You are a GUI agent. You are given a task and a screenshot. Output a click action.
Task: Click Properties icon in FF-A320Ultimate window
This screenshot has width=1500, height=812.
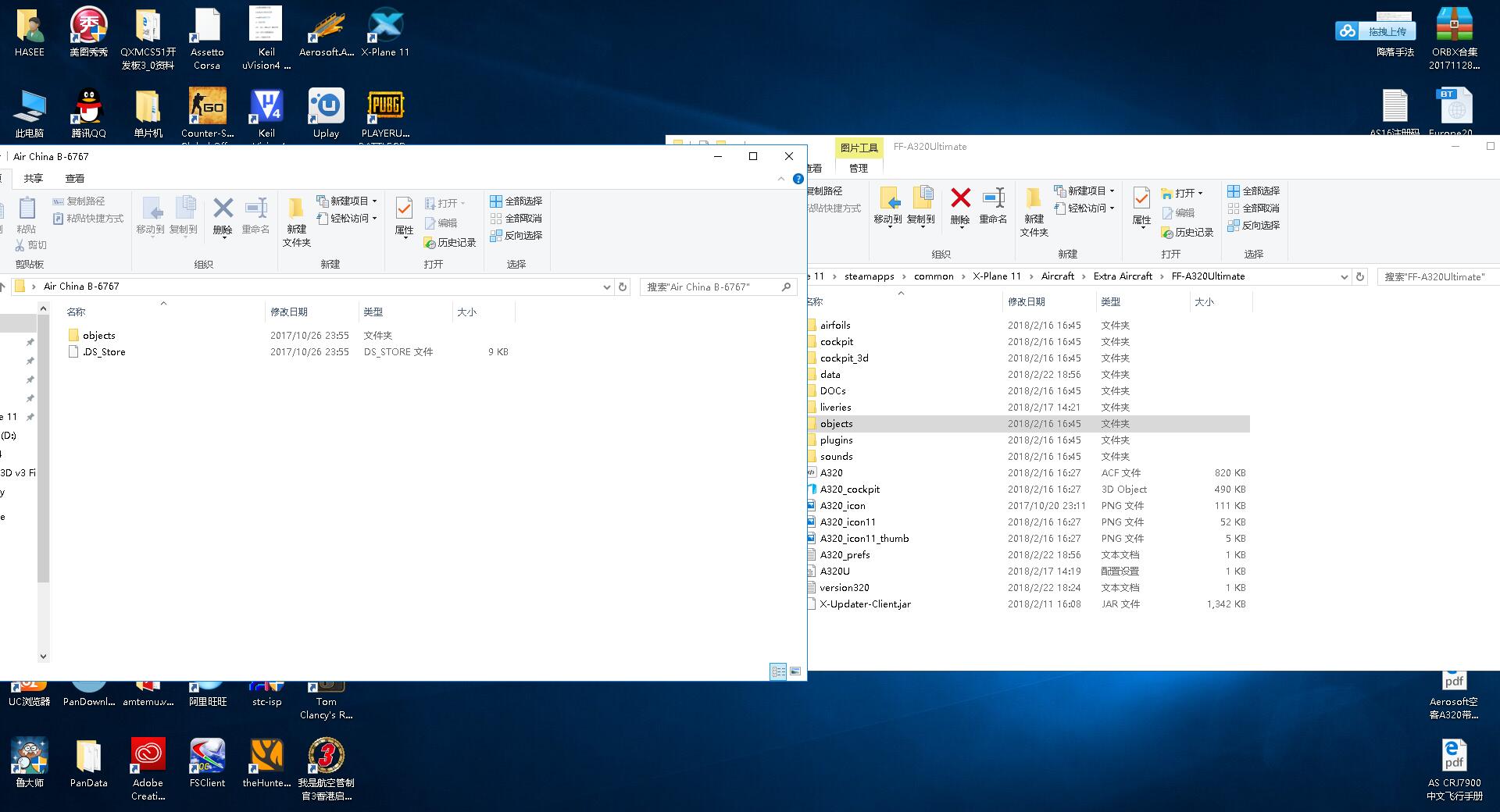(x=1141, y=198)
